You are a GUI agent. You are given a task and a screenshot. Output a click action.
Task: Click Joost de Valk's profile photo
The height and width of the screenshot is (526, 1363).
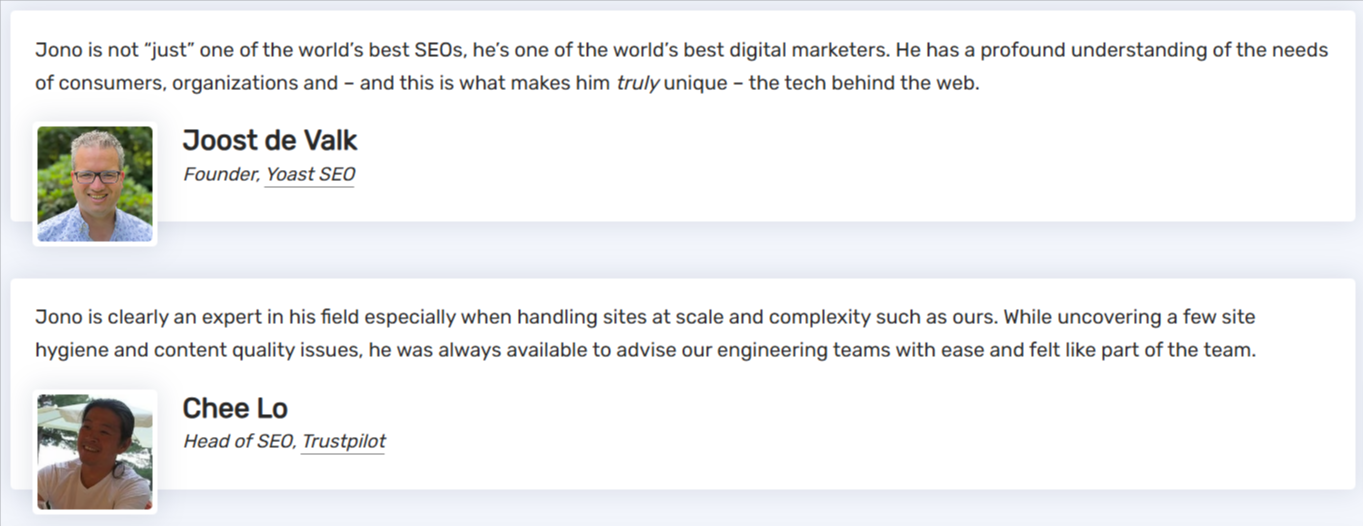click(x=95, y=184)
